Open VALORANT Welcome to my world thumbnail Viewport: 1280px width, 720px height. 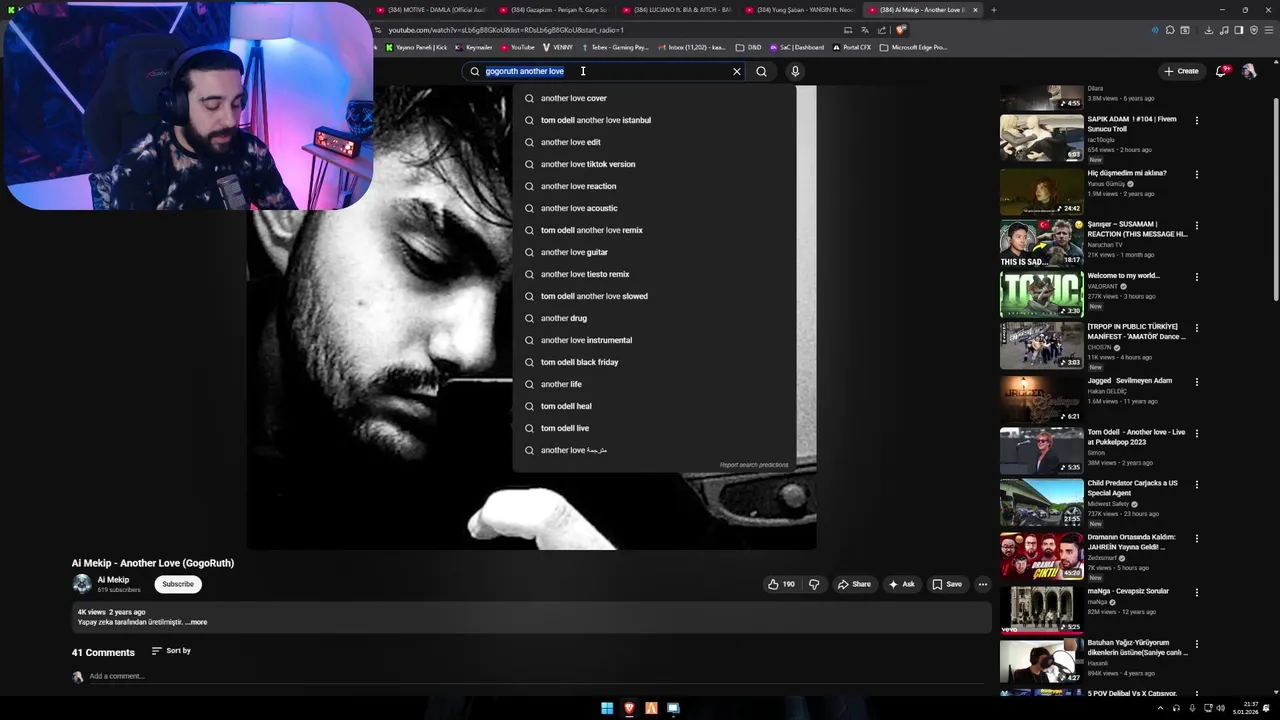[x=1041, y=294]
